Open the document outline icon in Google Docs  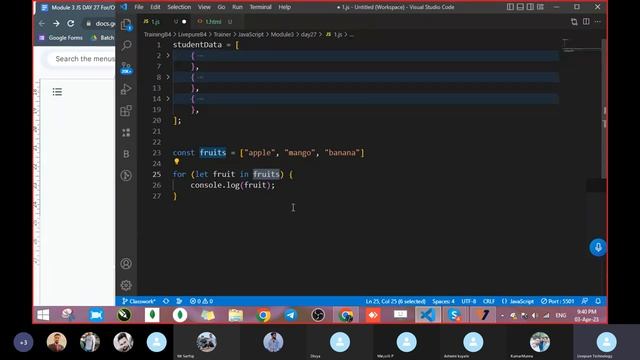point(57,92)
